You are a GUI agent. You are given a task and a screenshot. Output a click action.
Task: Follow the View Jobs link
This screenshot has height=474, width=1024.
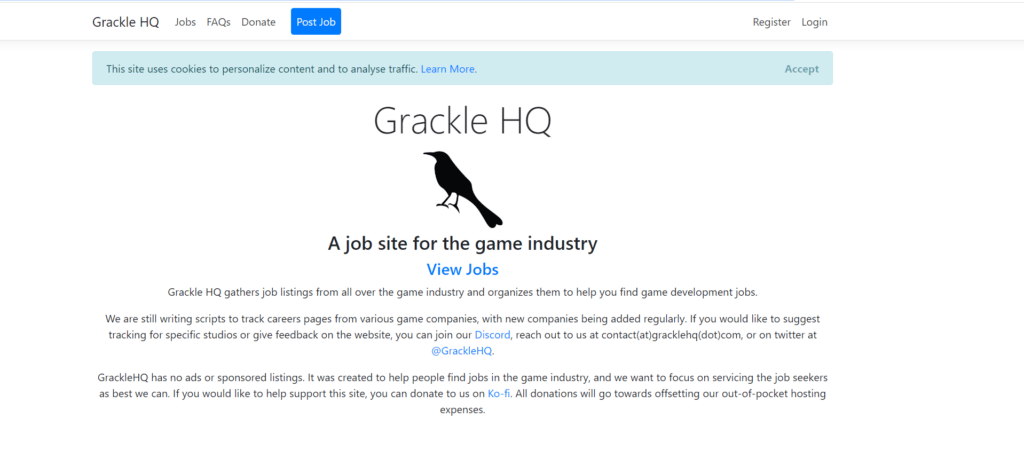462,269
